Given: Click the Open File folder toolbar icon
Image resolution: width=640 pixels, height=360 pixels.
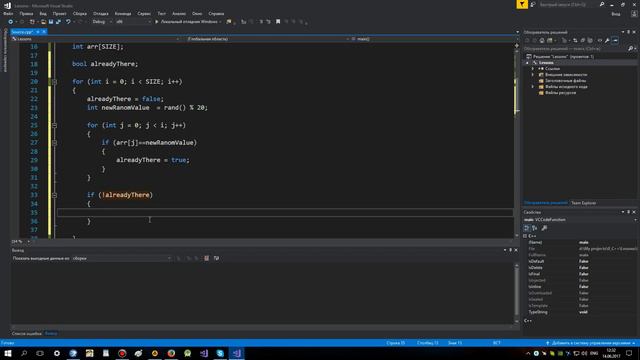Looking at the screenshot, I should pyautogui.click(x=43, y=22).
